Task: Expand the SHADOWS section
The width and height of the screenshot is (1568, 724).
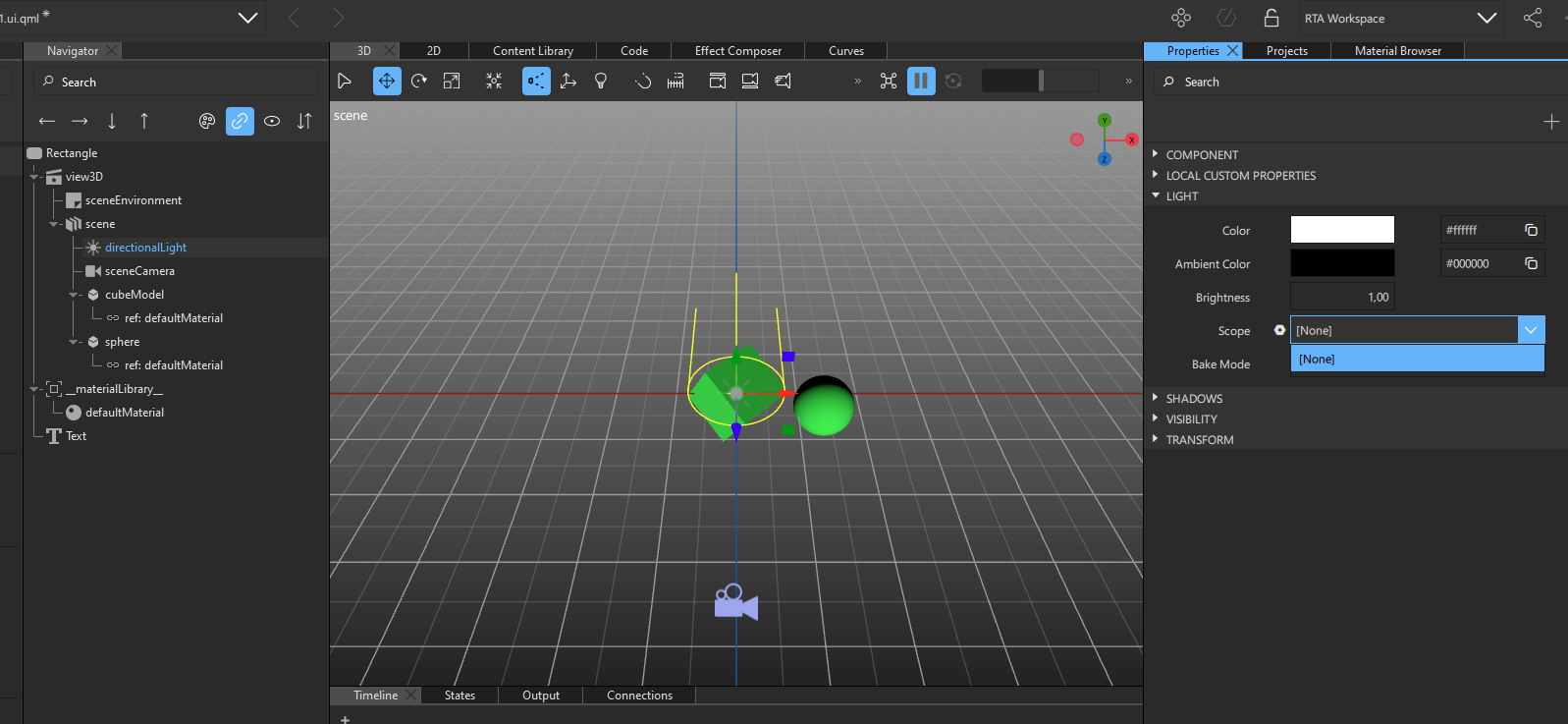Action: (1194, 399)
